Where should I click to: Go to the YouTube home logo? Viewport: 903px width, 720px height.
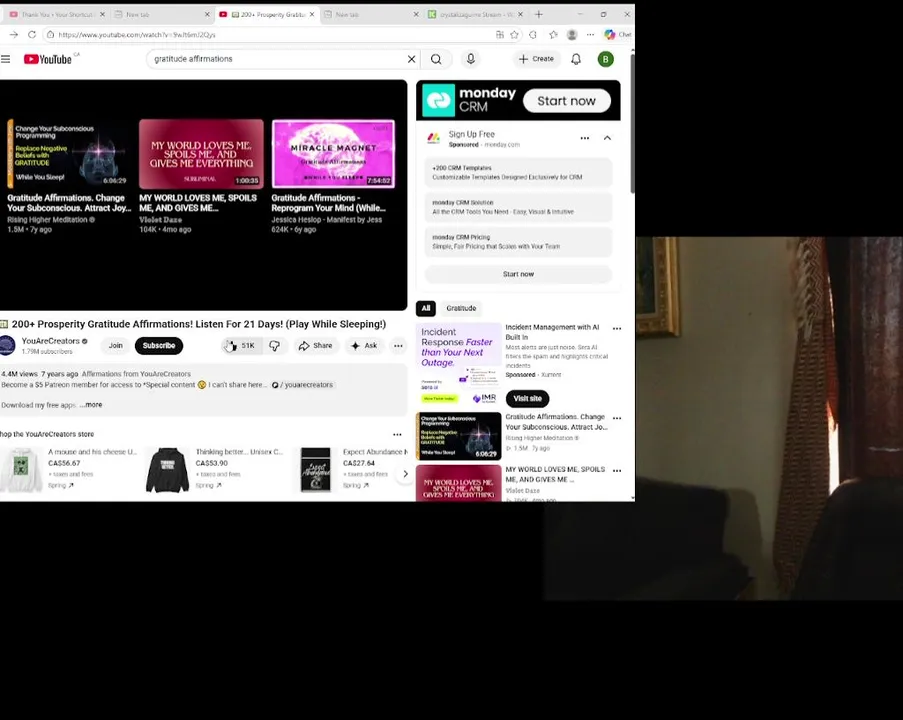pos(48,59)
